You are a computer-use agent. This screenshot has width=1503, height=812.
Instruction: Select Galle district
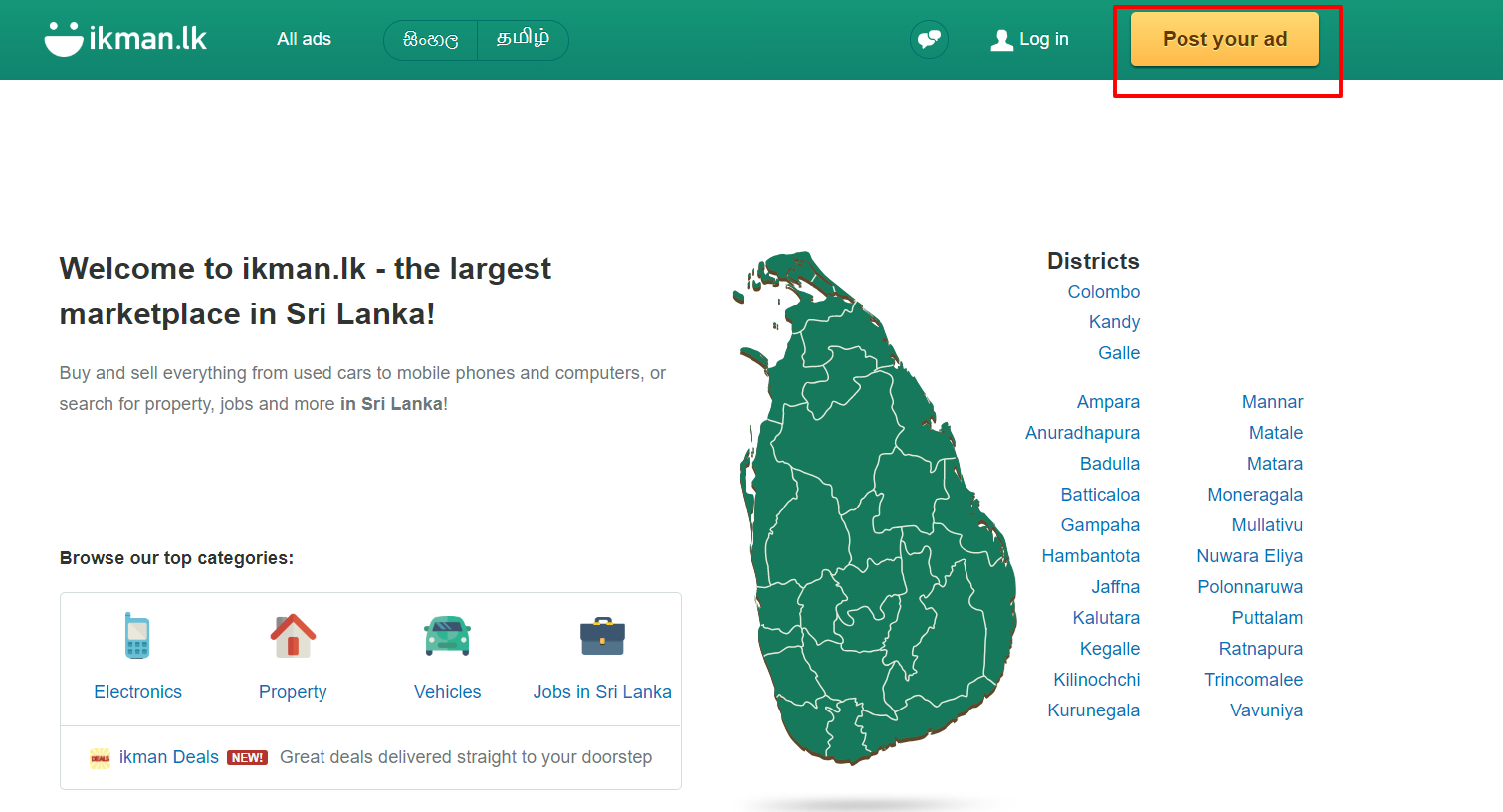[1119, 353]
